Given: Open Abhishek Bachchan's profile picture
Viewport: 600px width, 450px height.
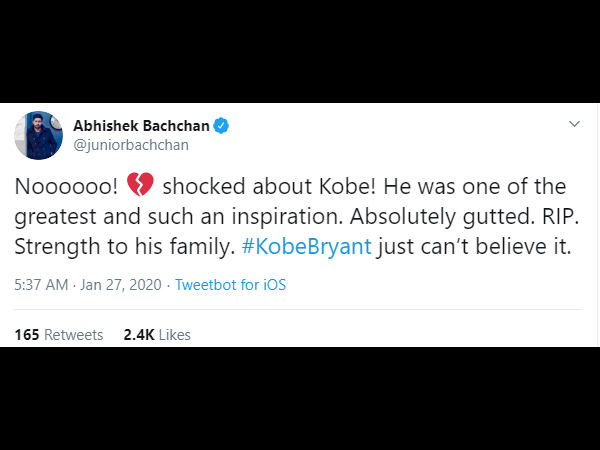Looking at the screenshot, I should [39, 135].
